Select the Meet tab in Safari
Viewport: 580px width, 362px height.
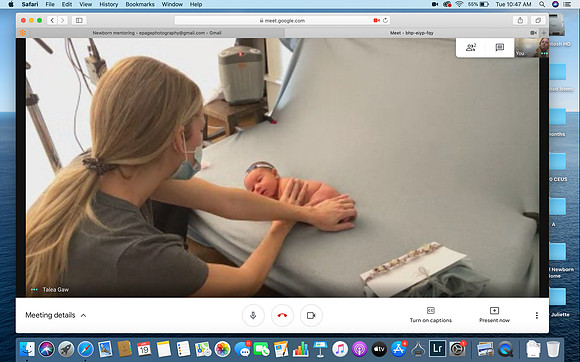click(x=412, y=33)
